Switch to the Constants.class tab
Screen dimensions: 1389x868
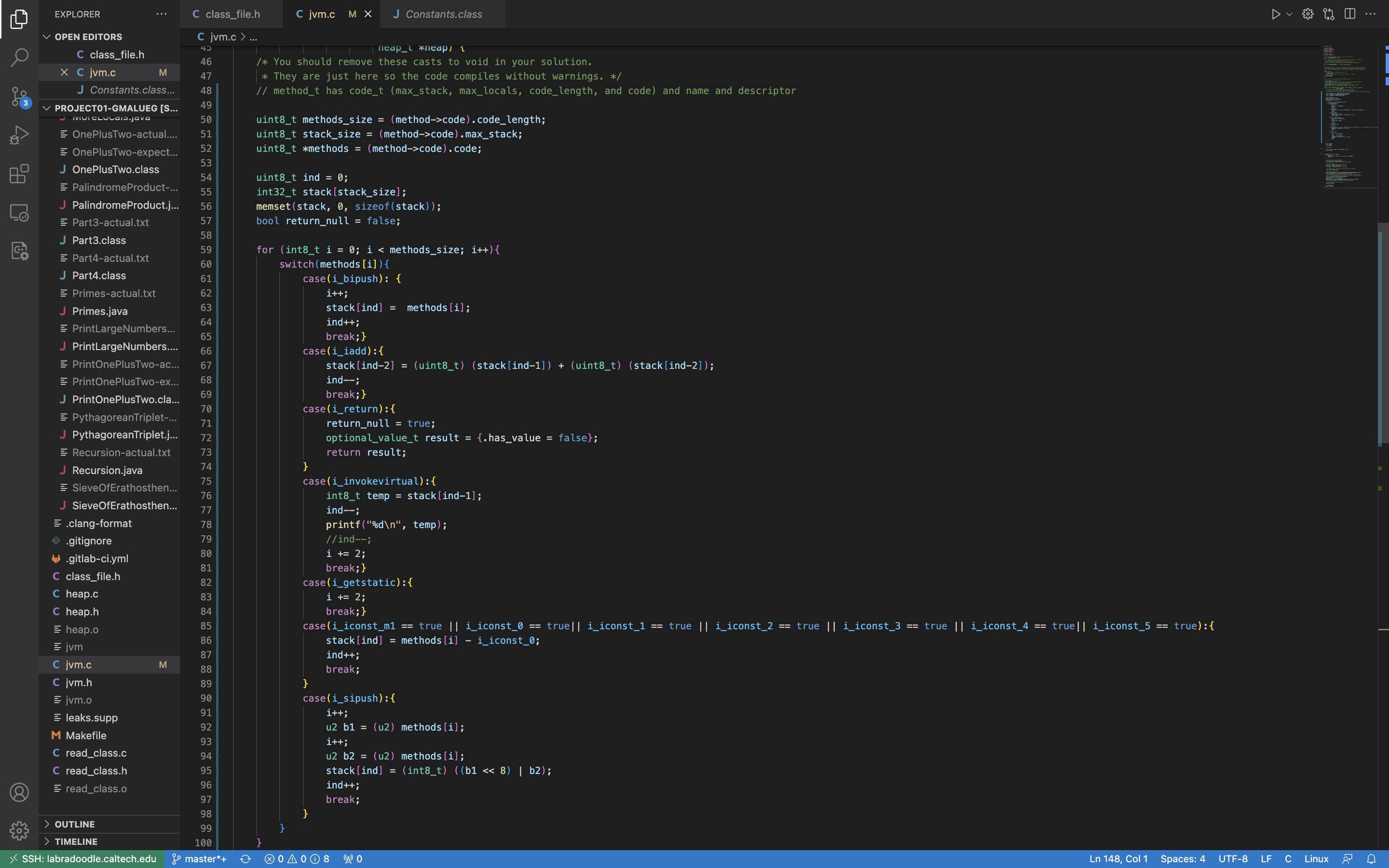click(x=443, y=14)
